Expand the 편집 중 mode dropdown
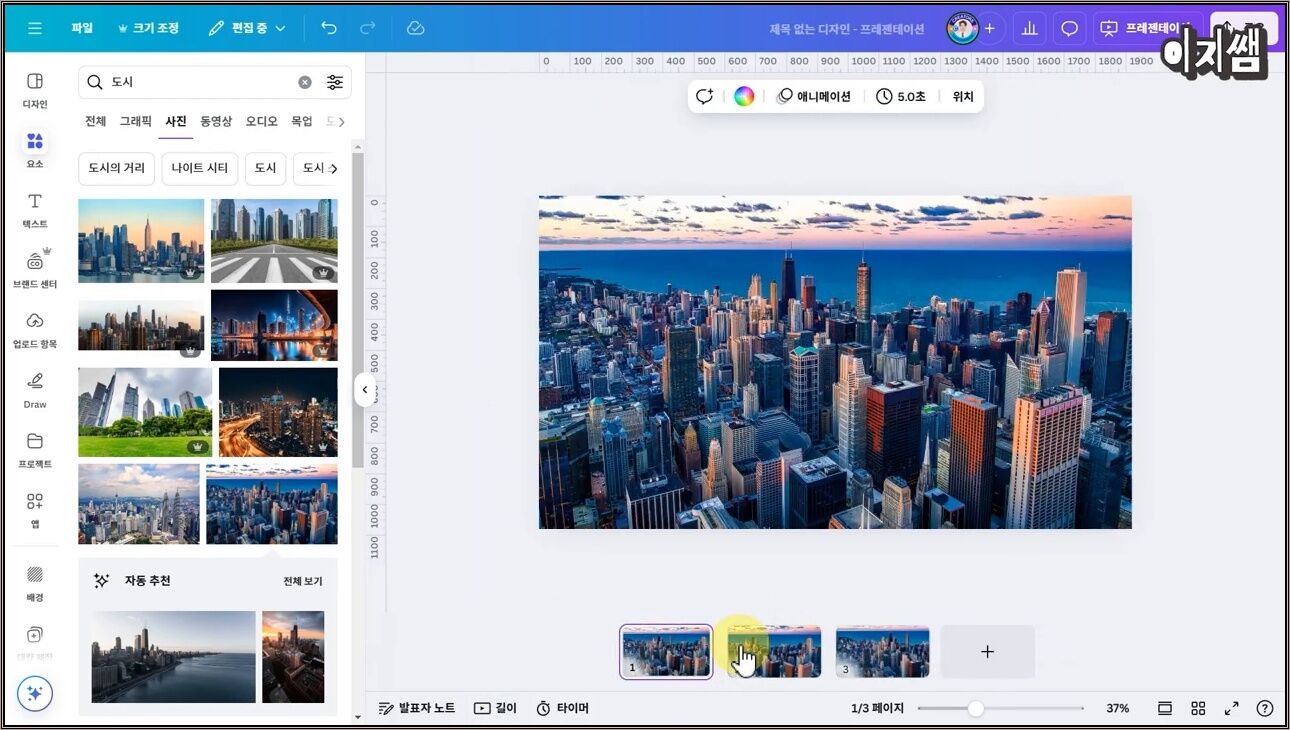This screenshot has width=1290, height=730. pos(247,28)
